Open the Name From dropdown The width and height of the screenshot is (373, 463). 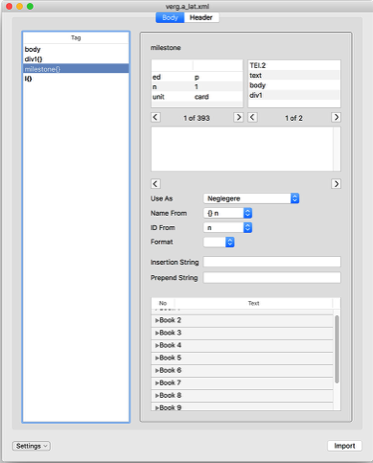[x=228, y=213]
